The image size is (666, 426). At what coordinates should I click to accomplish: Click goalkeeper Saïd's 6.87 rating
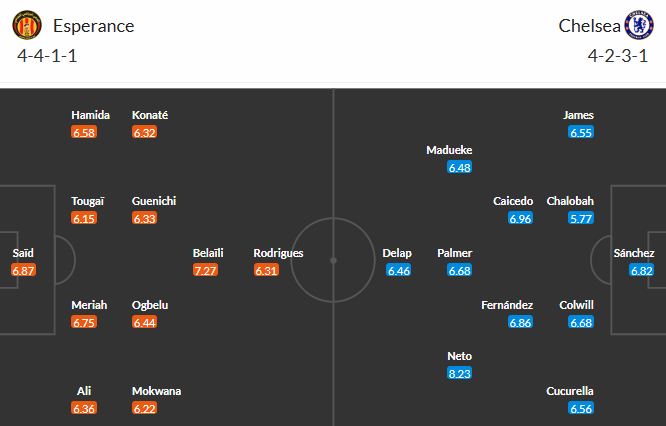click(23, 270)
